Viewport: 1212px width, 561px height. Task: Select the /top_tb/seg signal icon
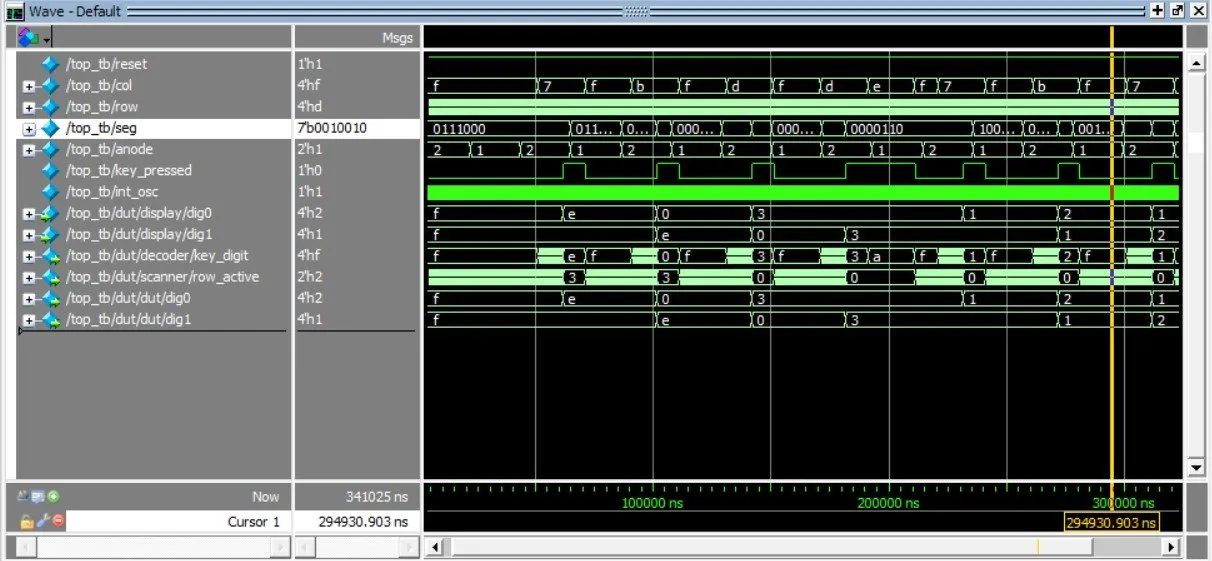pyautogui.click(x=50, y=129)
